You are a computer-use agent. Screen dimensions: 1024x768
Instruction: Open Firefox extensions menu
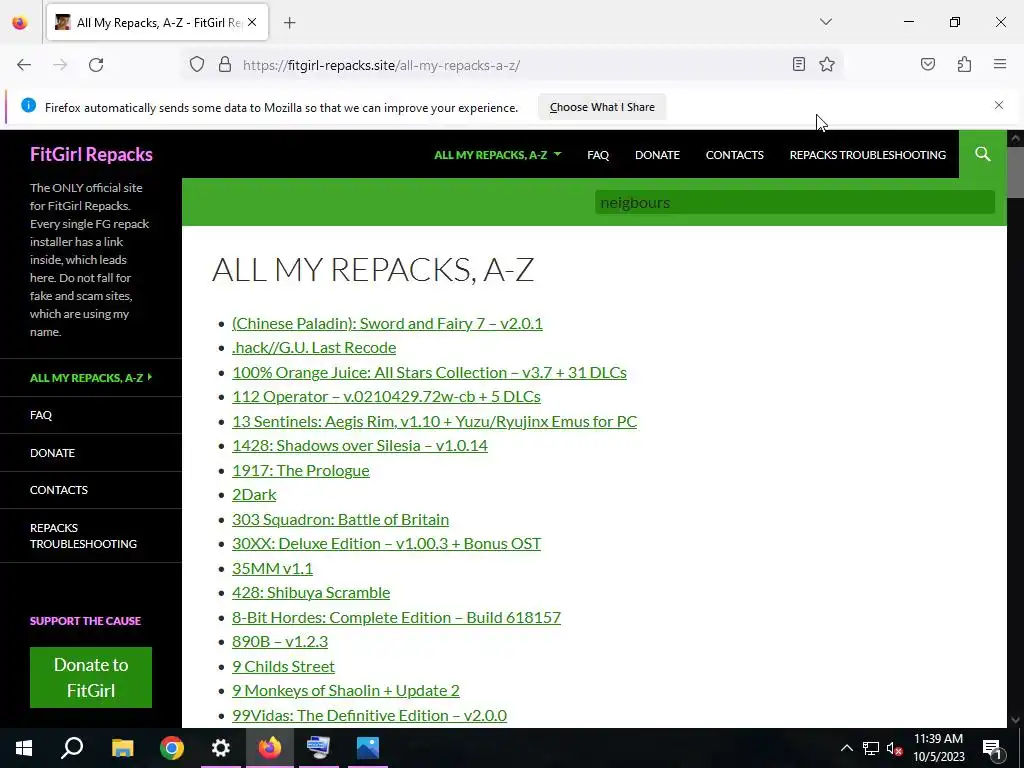[x=964, y=64]
